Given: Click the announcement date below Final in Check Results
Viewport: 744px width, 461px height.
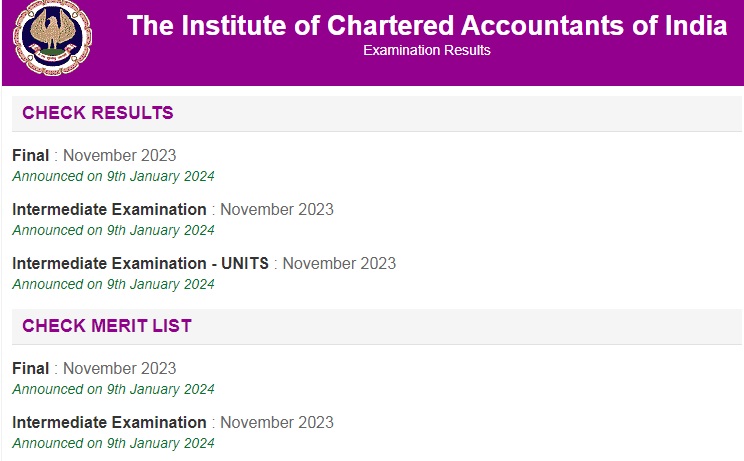Looking at the screenshot, I should pos(113,176).
